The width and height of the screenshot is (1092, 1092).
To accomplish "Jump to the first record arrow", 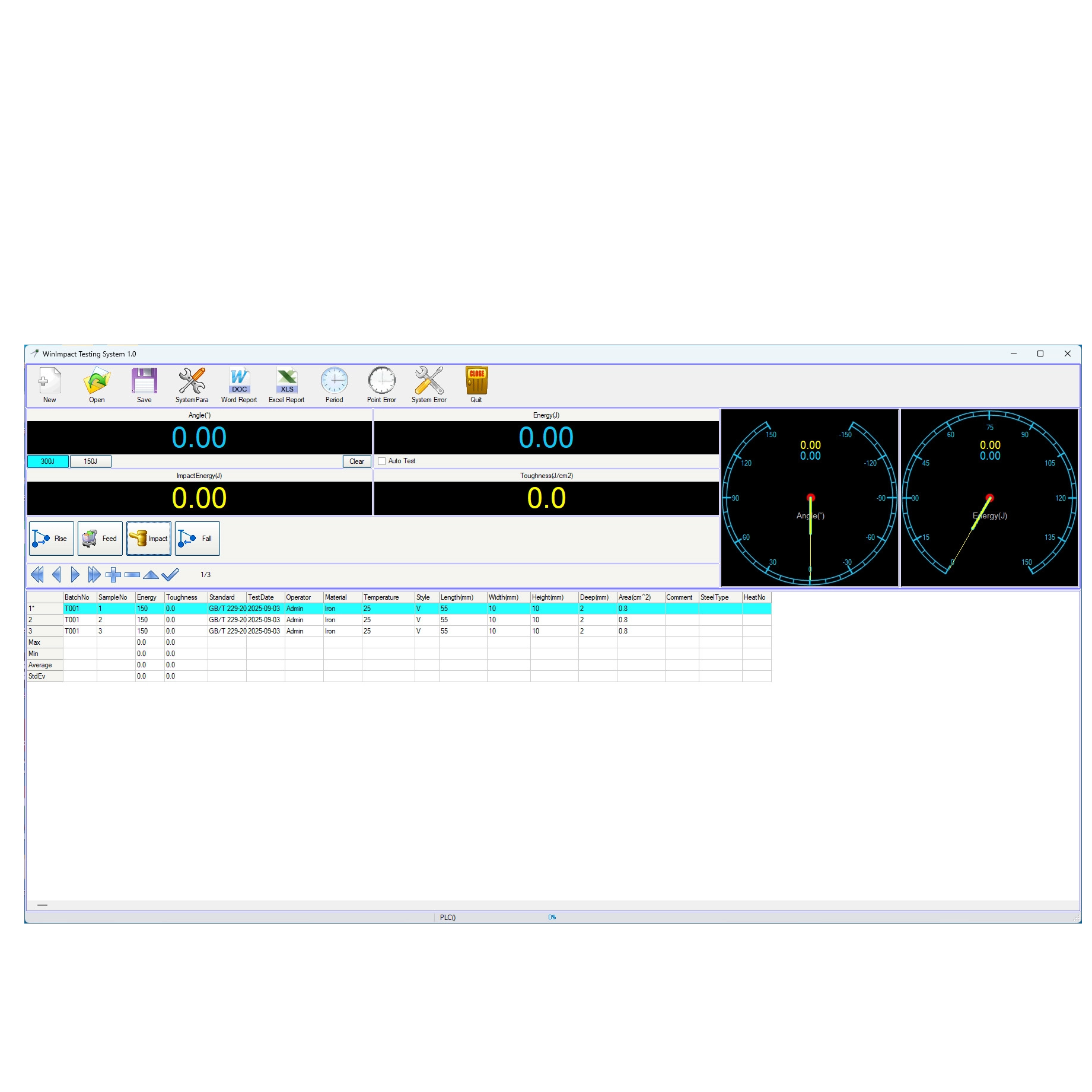I will click(x=37, y=575).
